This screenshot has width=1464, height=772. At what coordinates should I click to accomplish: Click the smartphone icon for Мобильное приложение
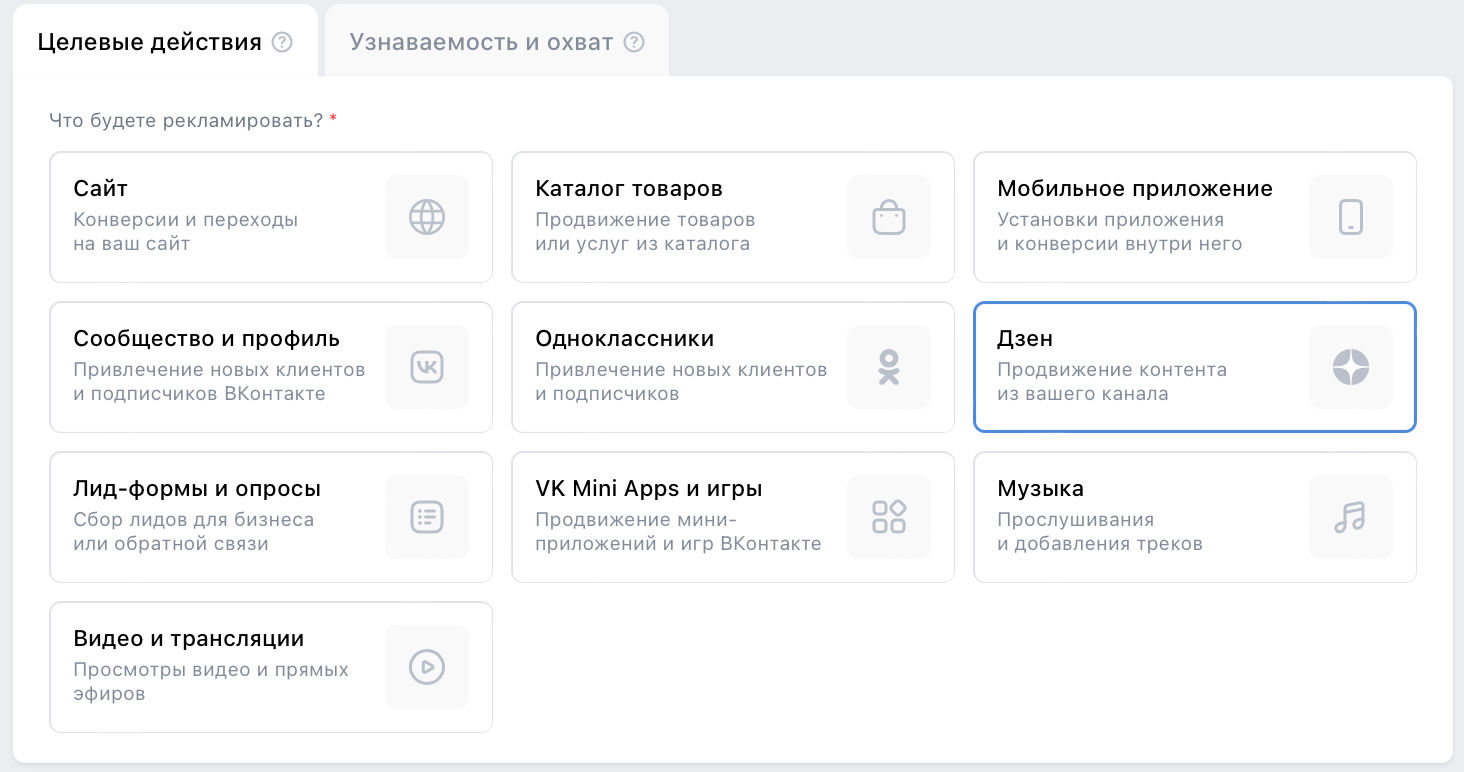(x=1351, y=217)
